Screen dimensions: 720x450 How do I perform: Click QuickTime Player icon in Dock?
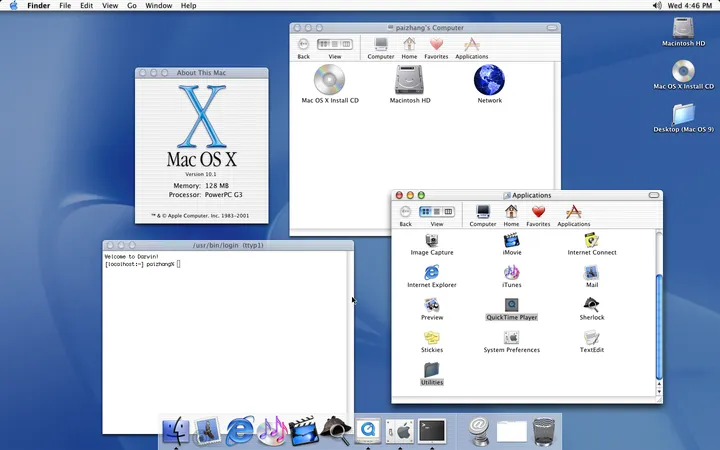(368, 431)
